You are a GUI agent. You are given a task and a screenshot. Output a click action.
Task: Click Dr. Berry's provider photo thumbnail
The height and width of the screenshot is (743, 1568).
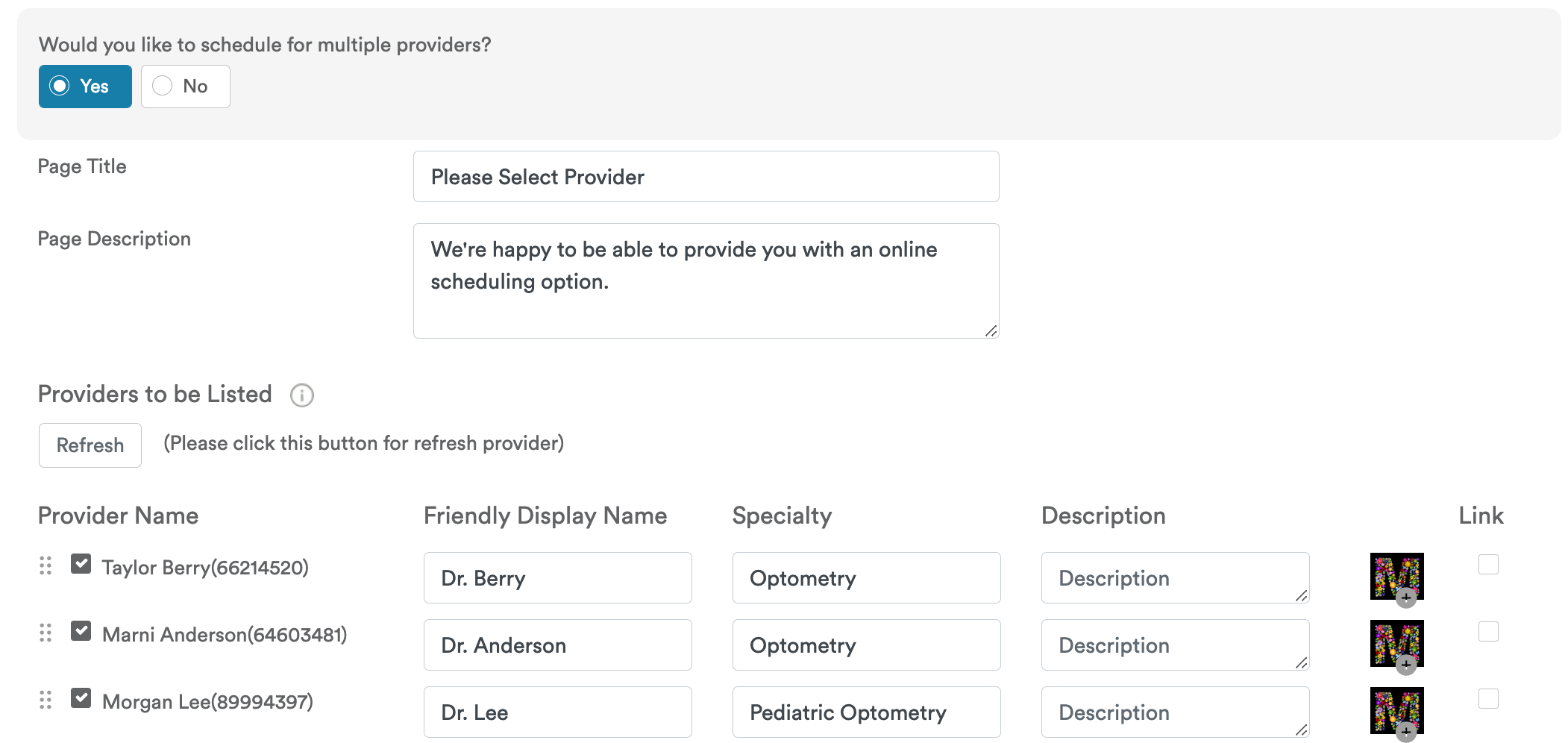click(x=1396, y=577)
